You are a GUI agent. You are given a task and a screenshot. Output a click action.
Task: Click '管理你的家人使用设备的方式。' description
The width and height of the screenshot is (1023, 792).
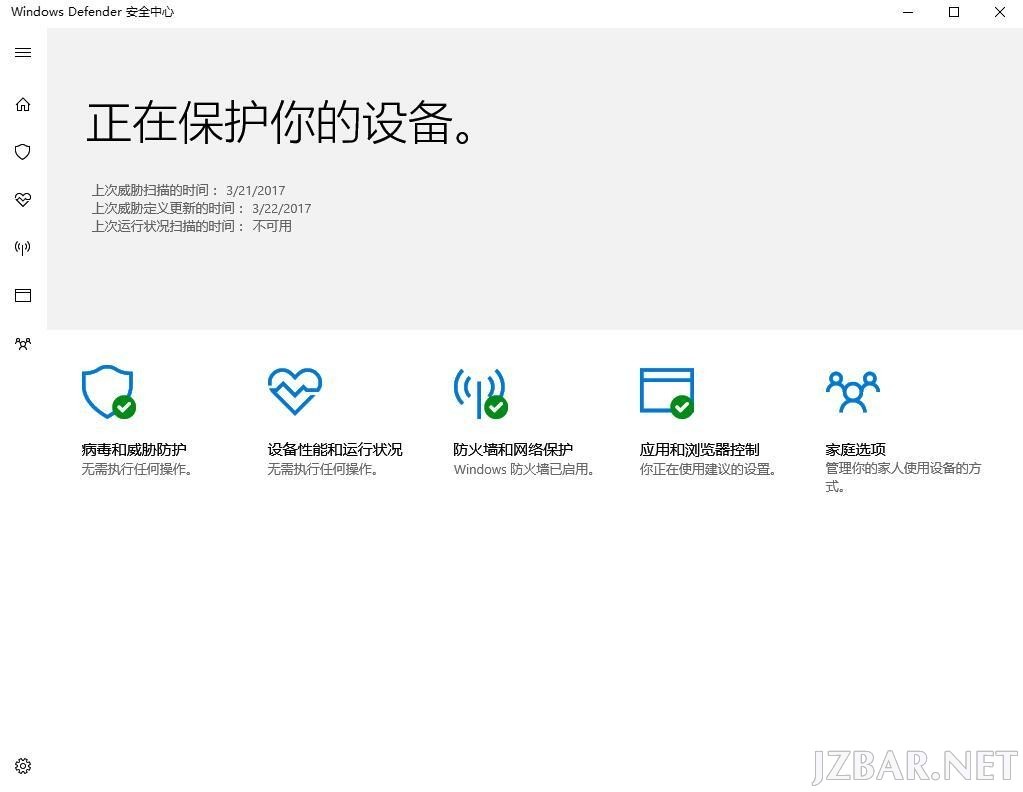tap(903, 478)
